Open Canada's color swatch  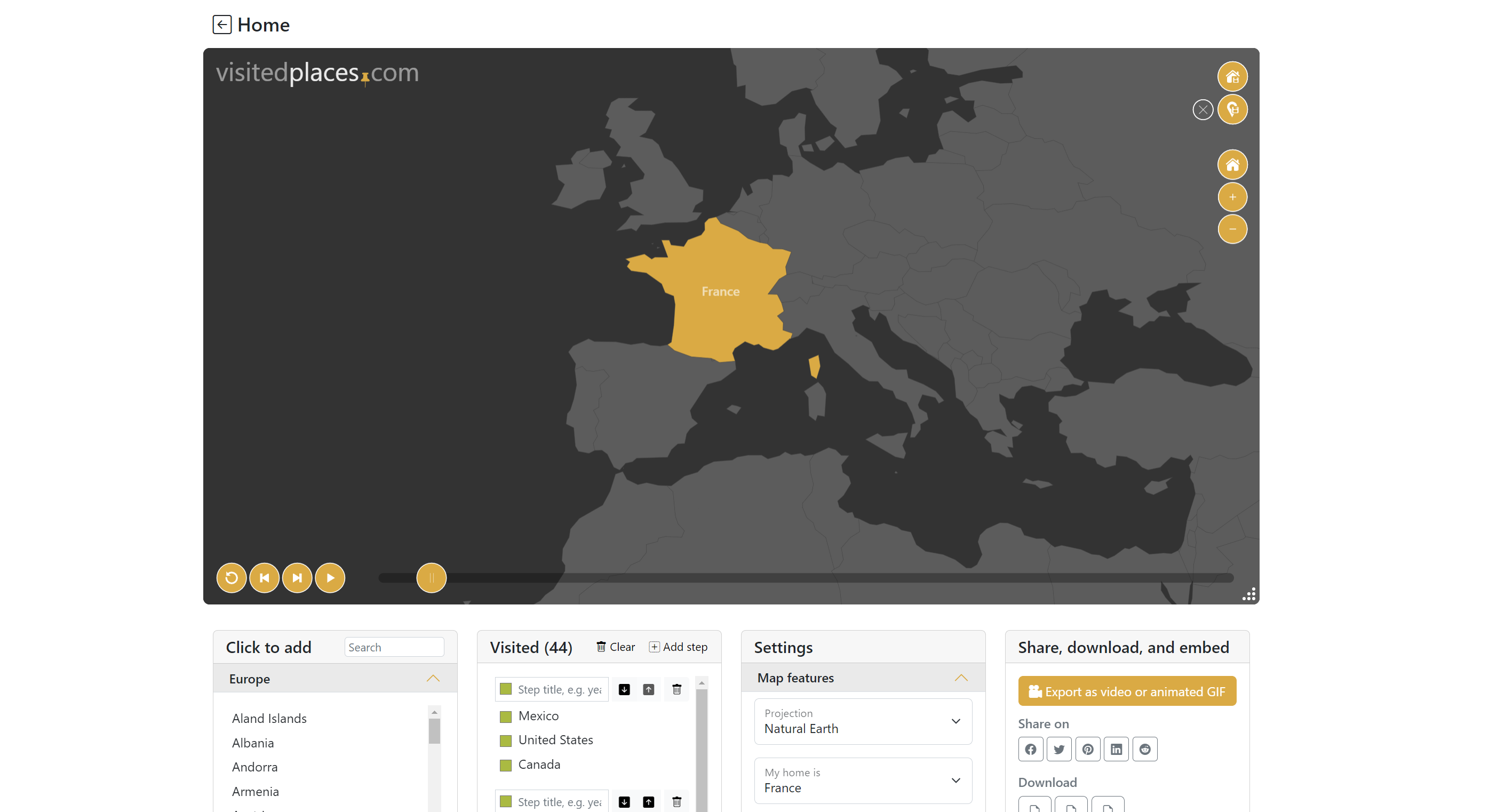(506, 765)
